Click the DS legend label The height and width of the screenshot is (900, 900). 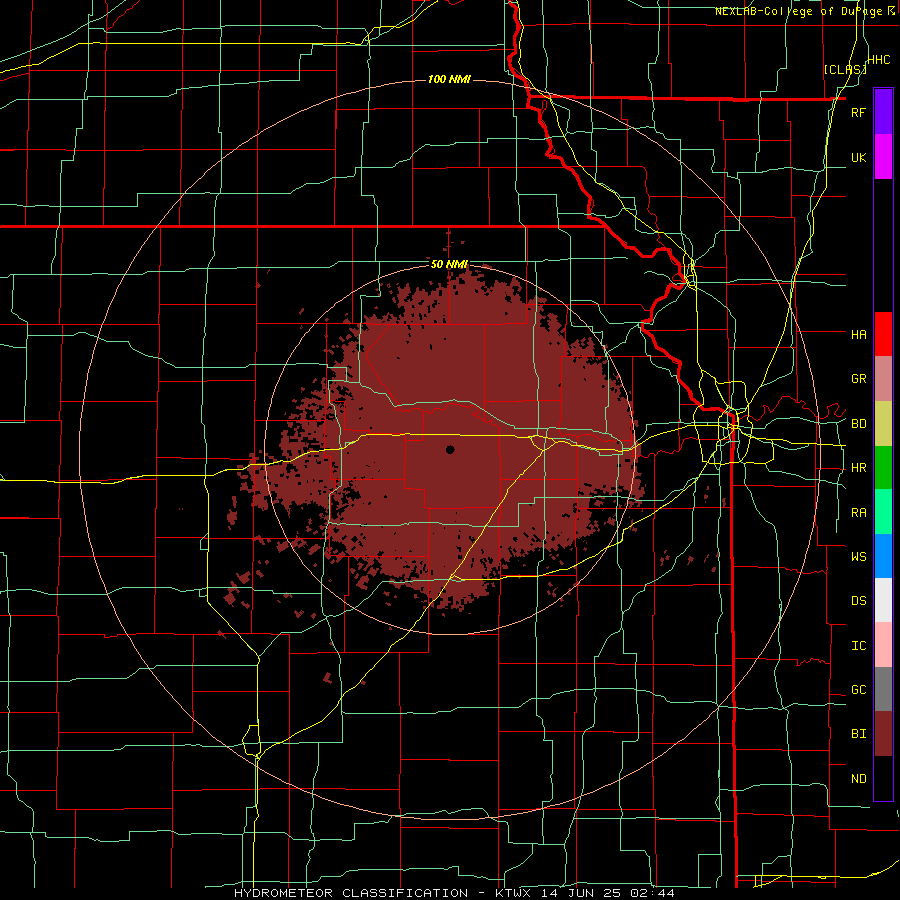(x=858, y=601)
